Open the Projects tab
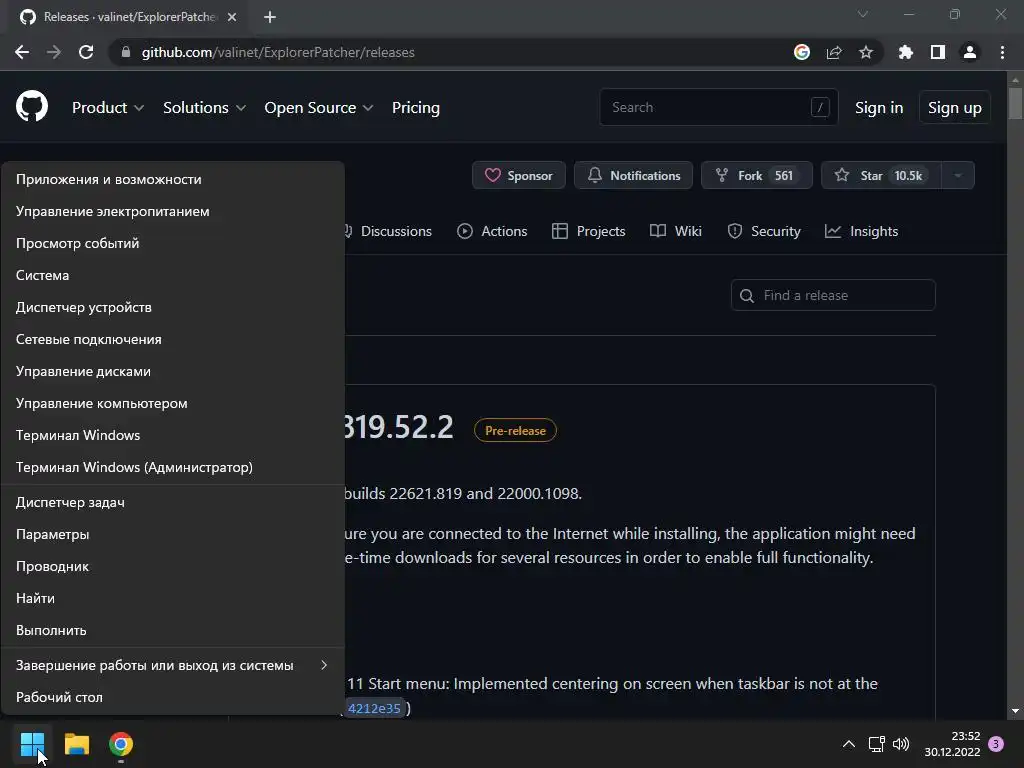Image resolution: width=1024 pixels, height=768 pixels. point(588,231)
